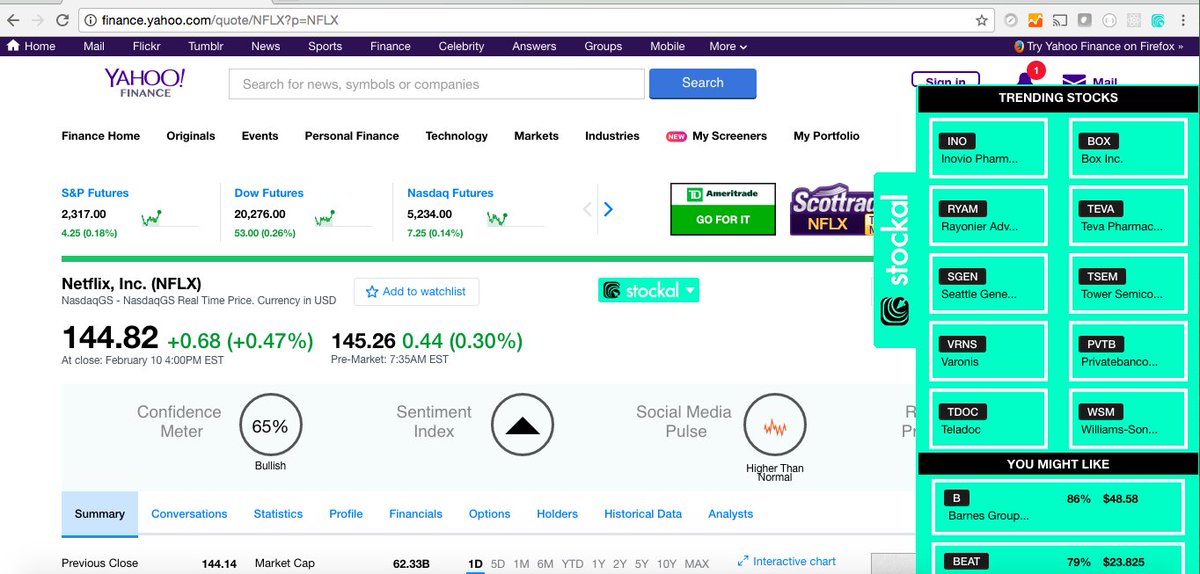Viewport: 1200px width, 574px height.
Task: Click the browser forward arrow
Action: 38,20
